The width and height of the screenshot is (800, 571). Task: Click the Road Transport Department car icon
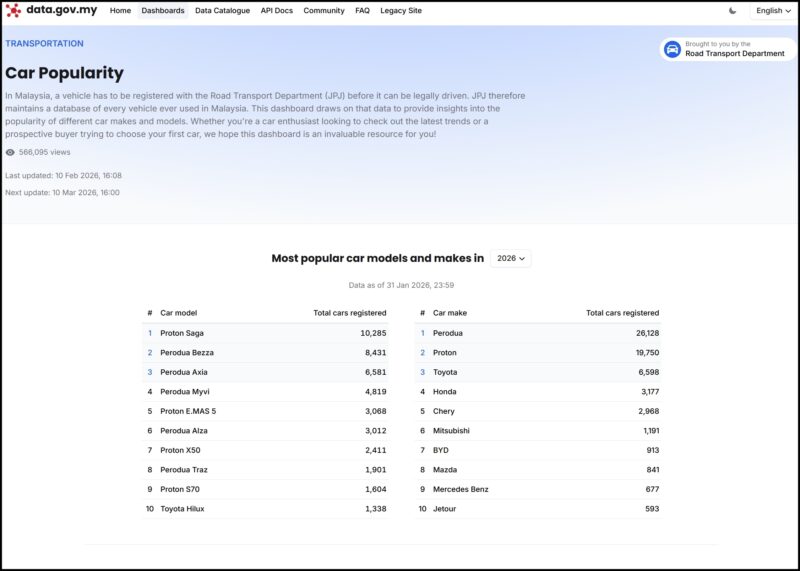(672, 49)
